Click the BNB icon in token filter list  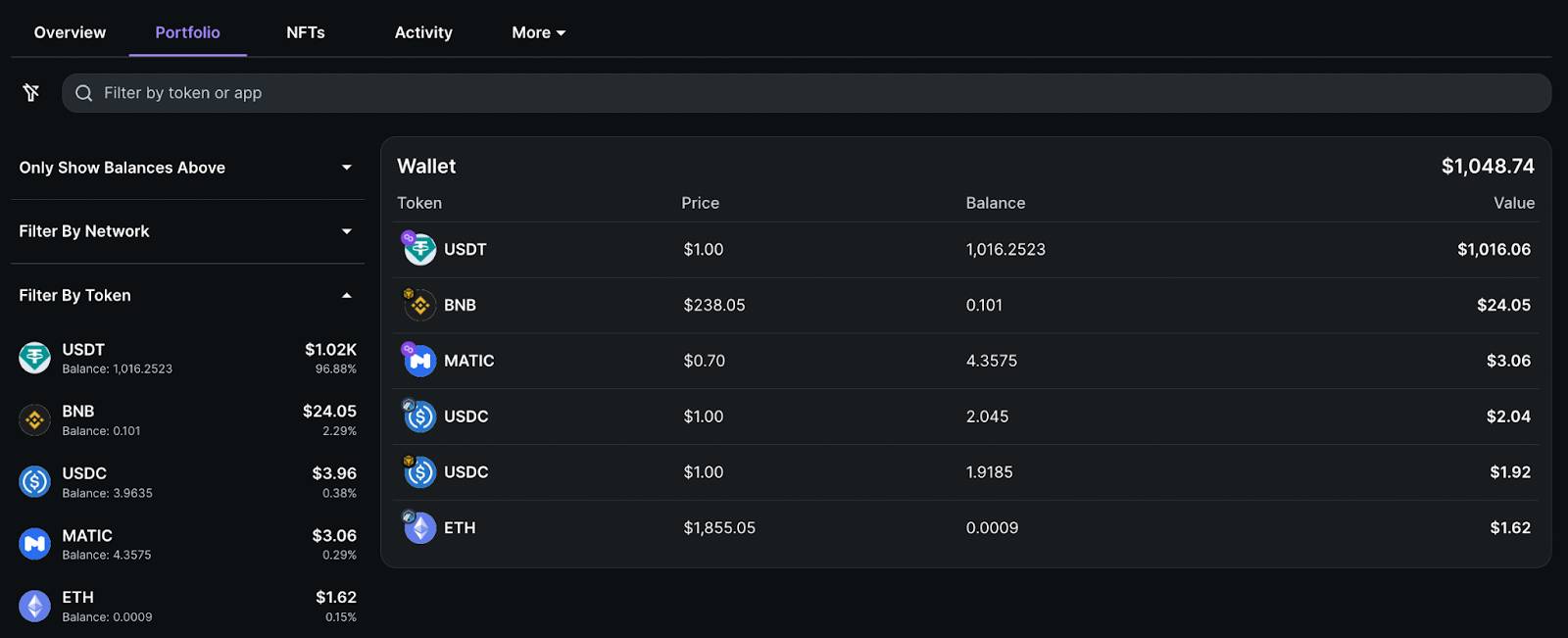point(35,420)
